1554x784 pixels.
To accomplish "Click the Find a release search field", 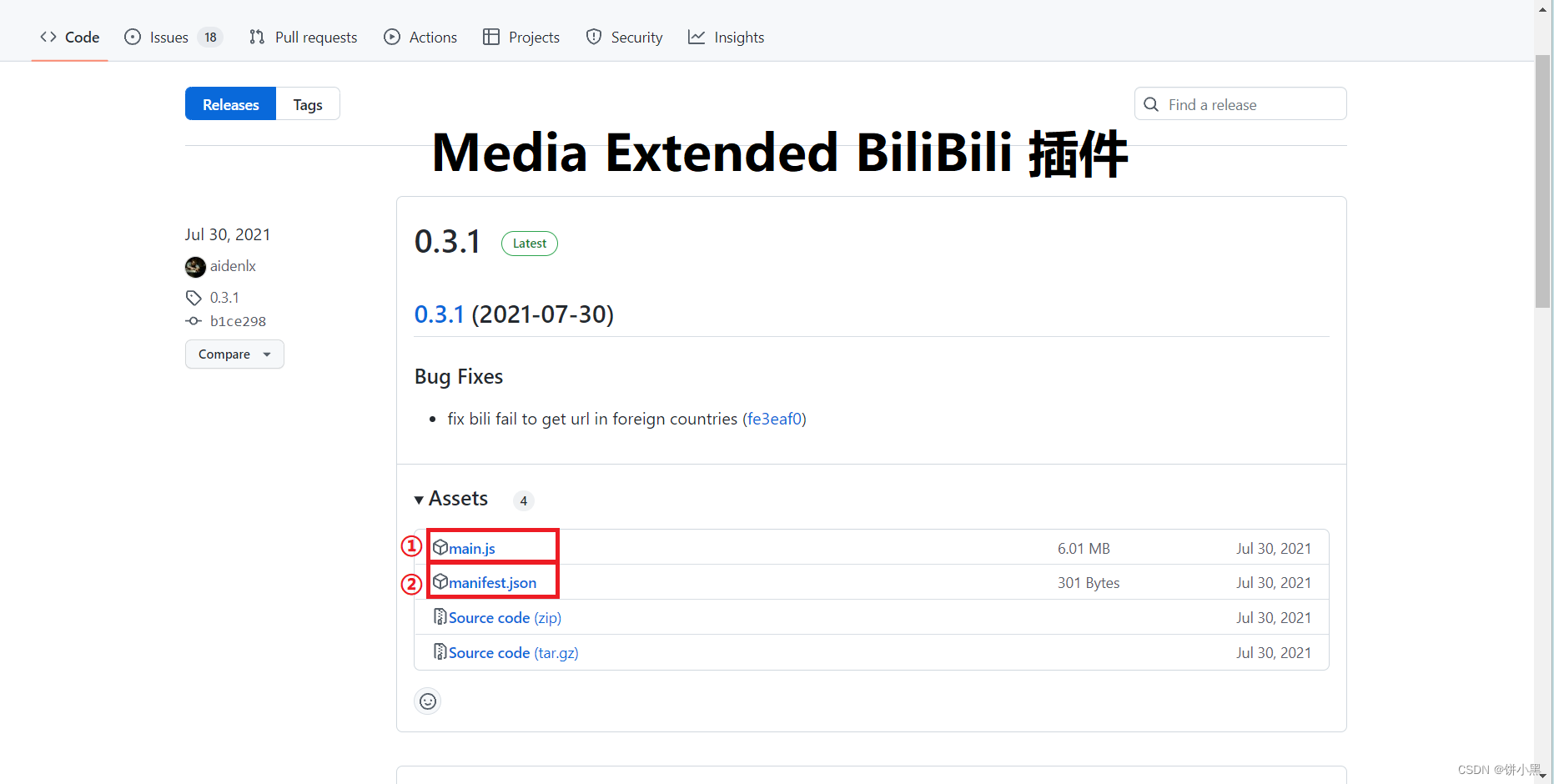I will [x=1240, y=103].
